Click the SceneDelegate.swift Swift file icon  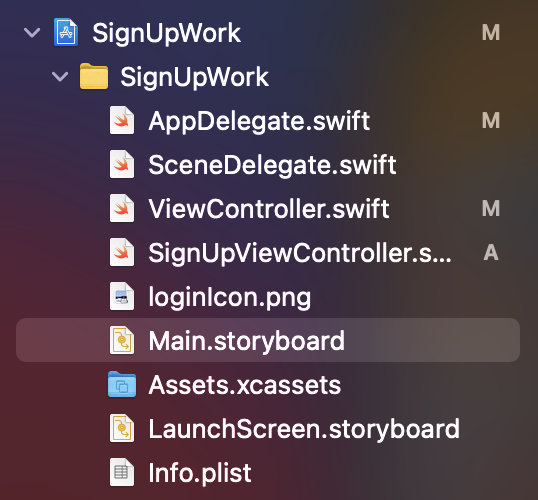click(x=122, y=164)
